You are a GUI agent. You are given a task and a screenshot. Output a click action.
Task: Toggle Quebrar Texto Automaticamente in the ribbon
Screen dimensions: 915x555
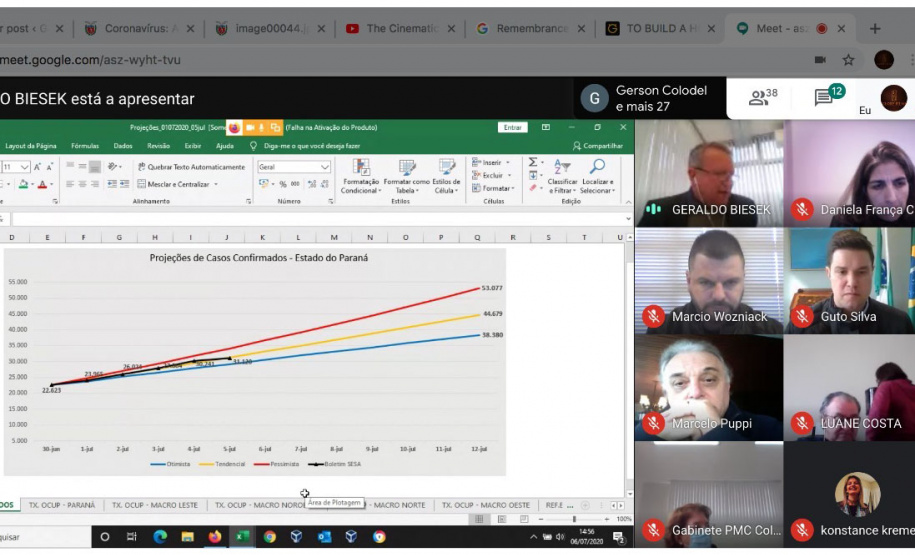[x=191, y=167]
